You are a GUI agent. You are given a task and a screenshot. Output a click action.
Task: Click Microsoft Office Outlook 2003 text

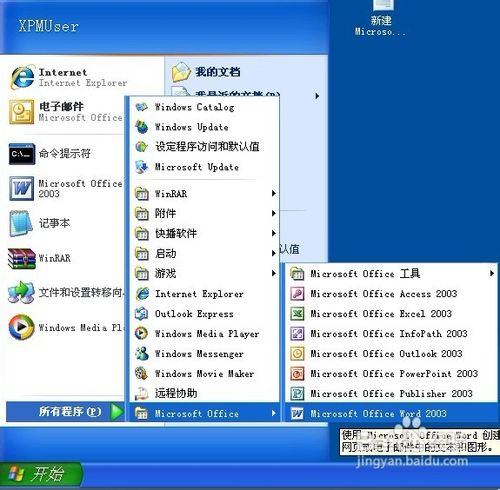386,354
